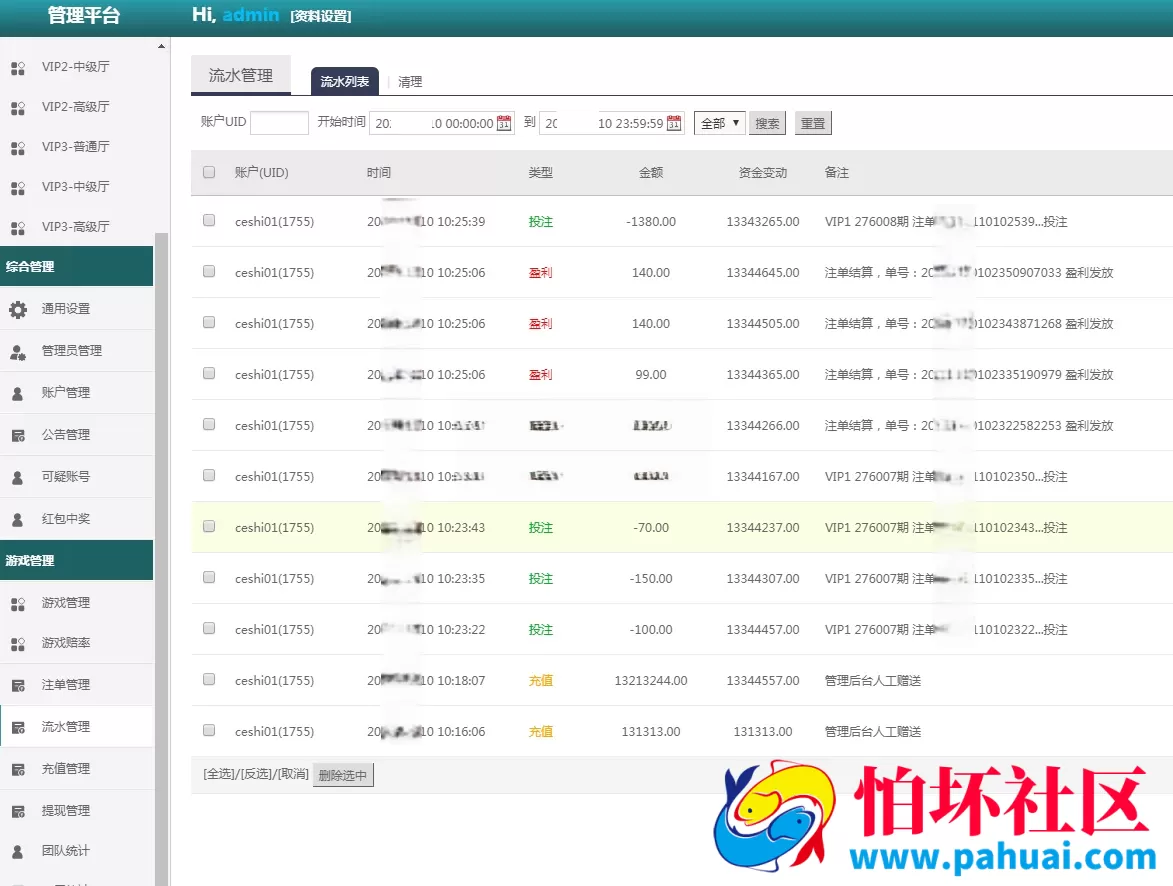Open the start time calendar picker
Image resolution: width=1173 pixels, height=886 pixels.
(504, 123)
